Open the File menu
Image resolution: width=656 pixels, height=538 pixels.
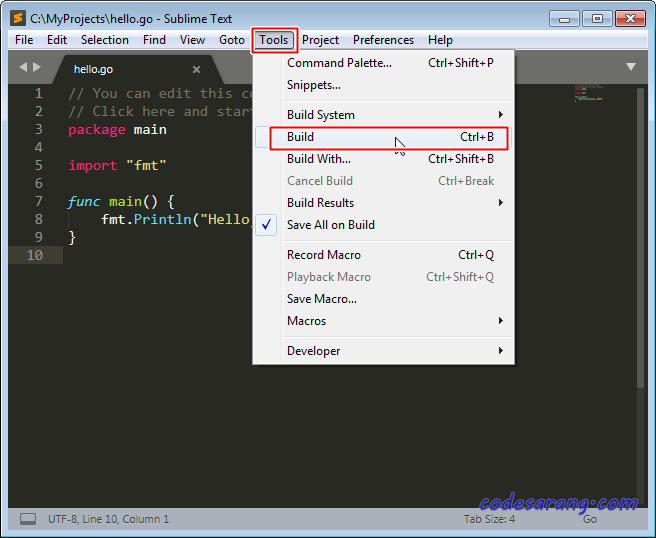24,40
